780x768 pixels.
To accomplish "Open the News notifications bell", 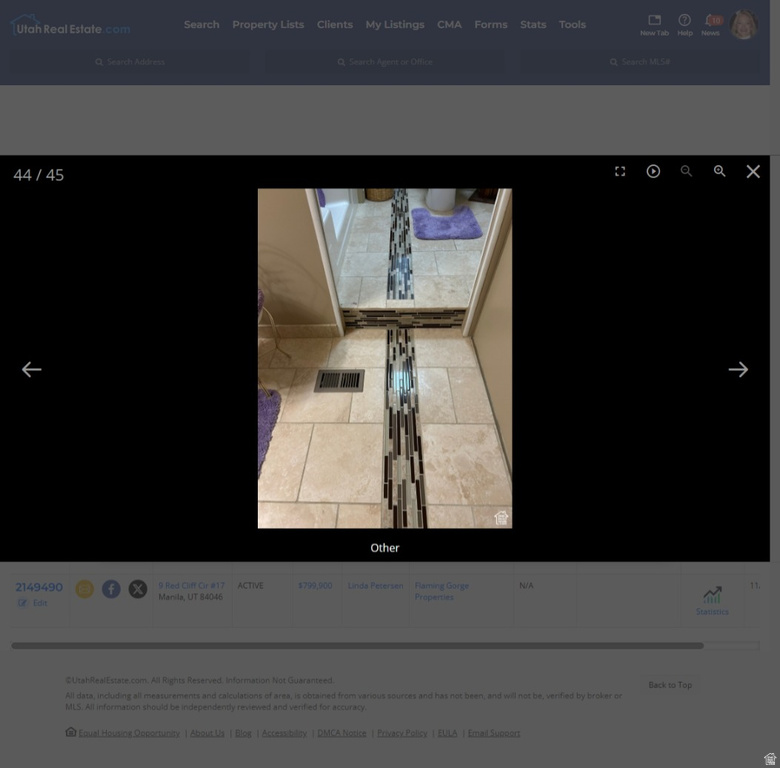I will pyautogui.click(x=710, y=24).
